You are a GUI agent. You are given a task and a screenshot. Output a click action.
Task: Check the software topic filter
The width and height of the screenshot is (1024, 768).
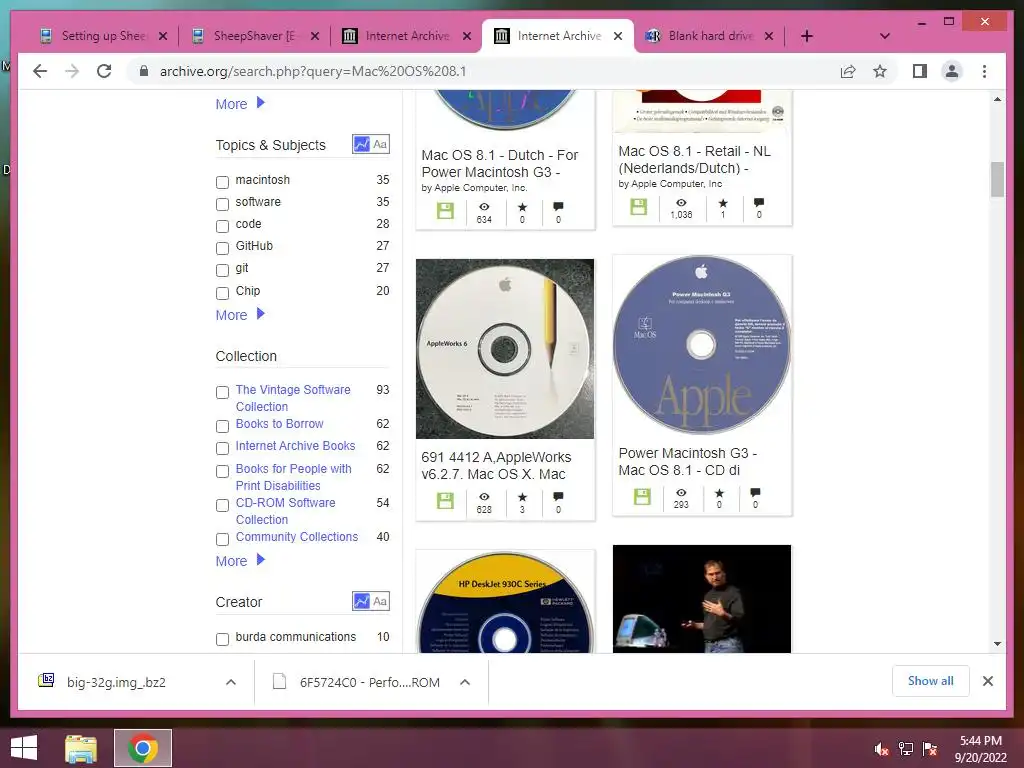[x=222, y=204]
